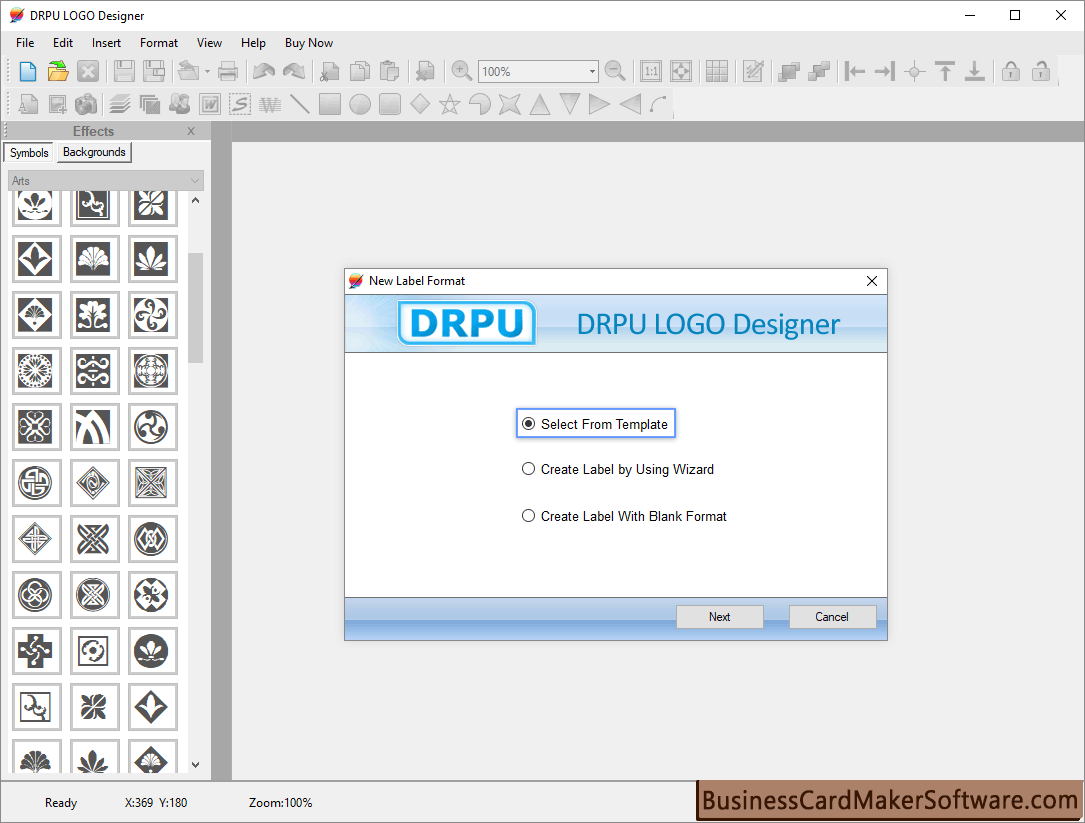Select the Rectangle shape tool
Image resolution: width=1085 pixels, height=823 pixels.
[330, 105]
